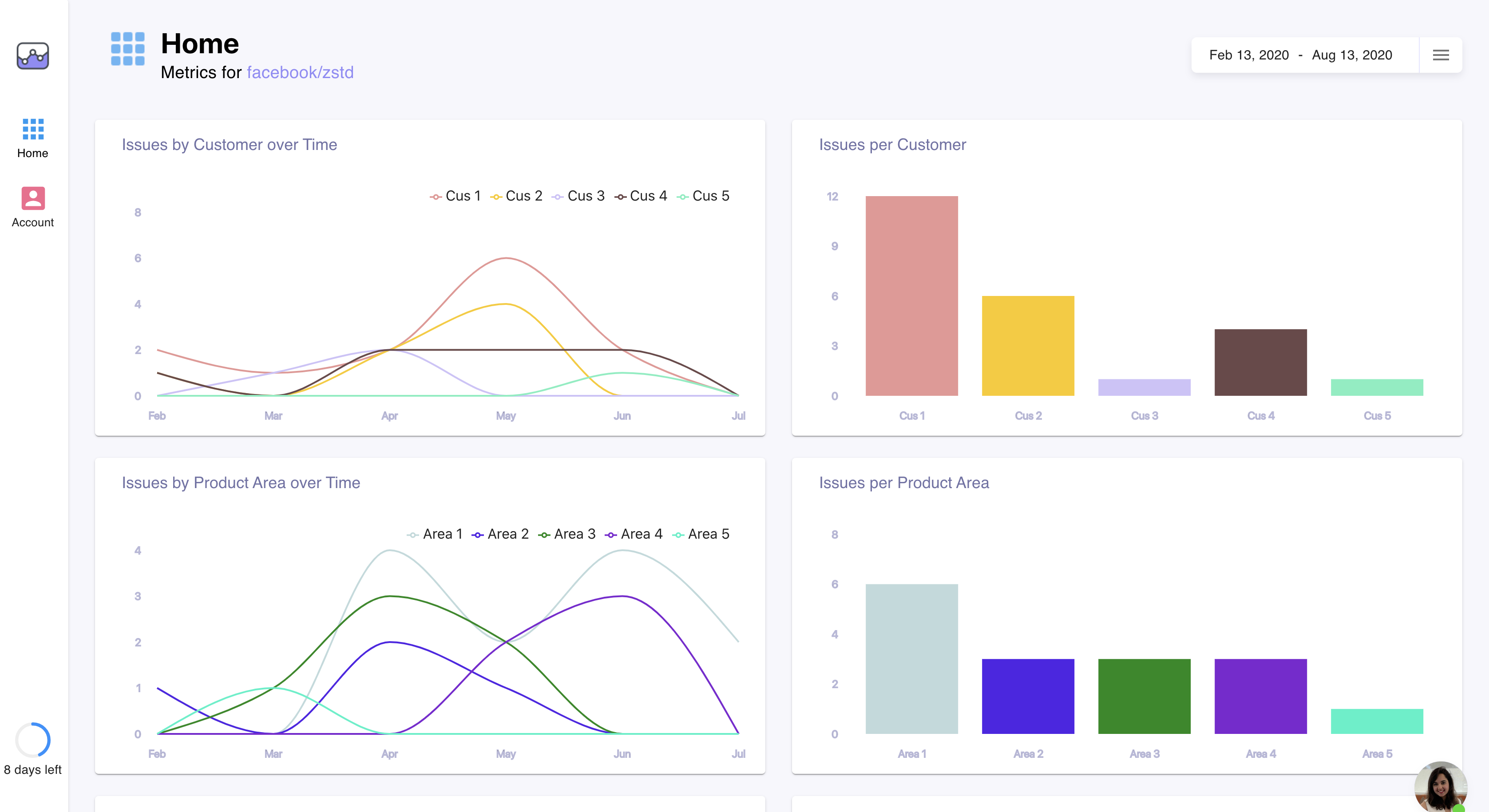Click the yellow Cus 2 bar
The width and height of the screenshot is (1489, 812).
point(1028,345)
